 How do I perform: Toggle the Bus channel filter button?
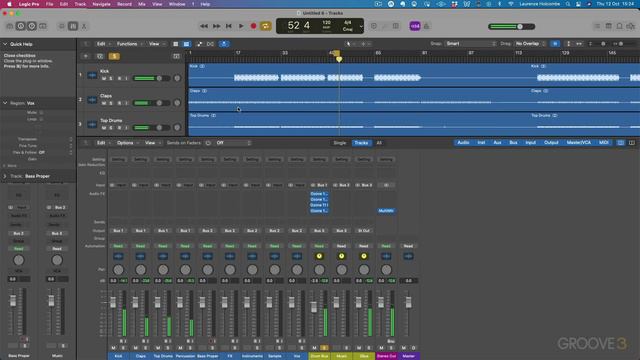coord(513,142)
